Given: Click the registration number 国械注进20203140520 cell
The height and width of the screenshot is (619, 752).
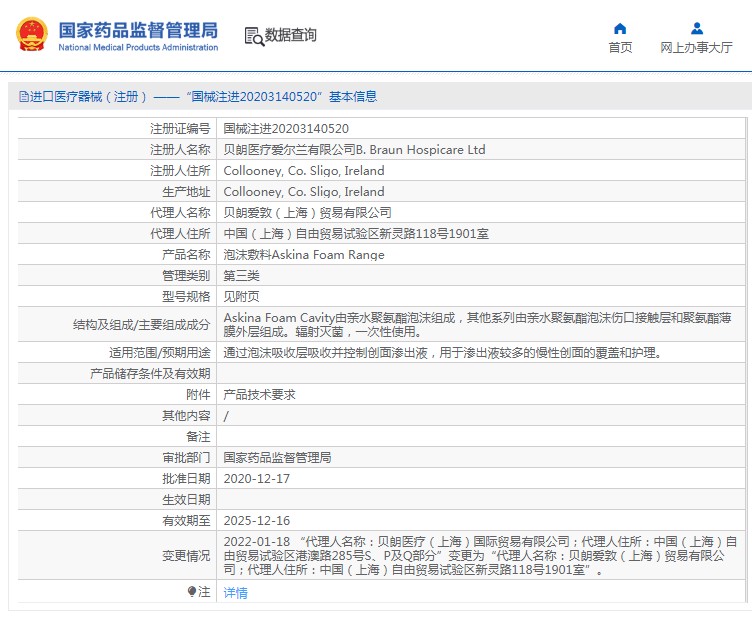Looking at the screenshot, I should [286, 129].
